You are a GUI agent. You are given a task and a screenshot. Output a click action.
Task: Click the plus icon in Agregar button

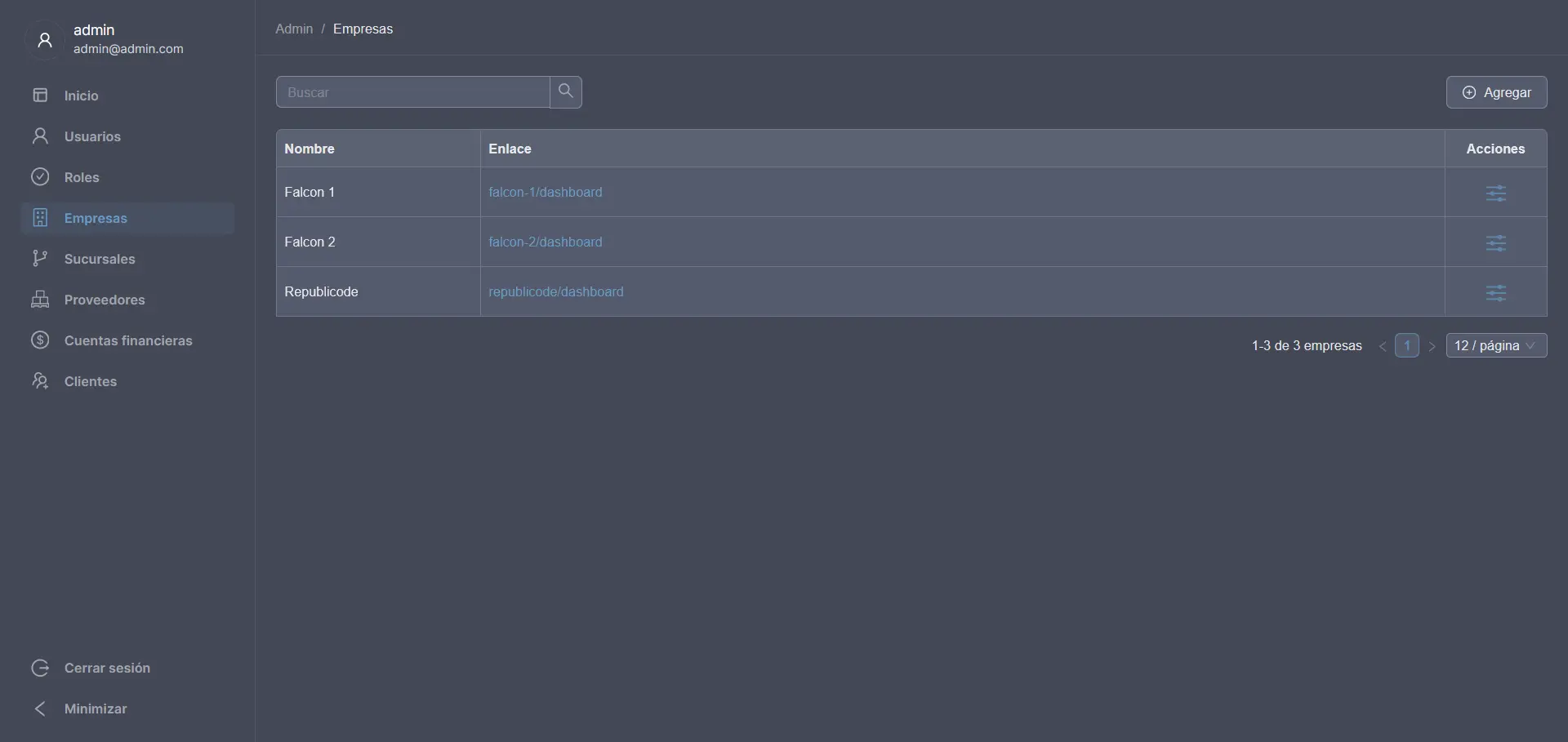point(1469,92)
